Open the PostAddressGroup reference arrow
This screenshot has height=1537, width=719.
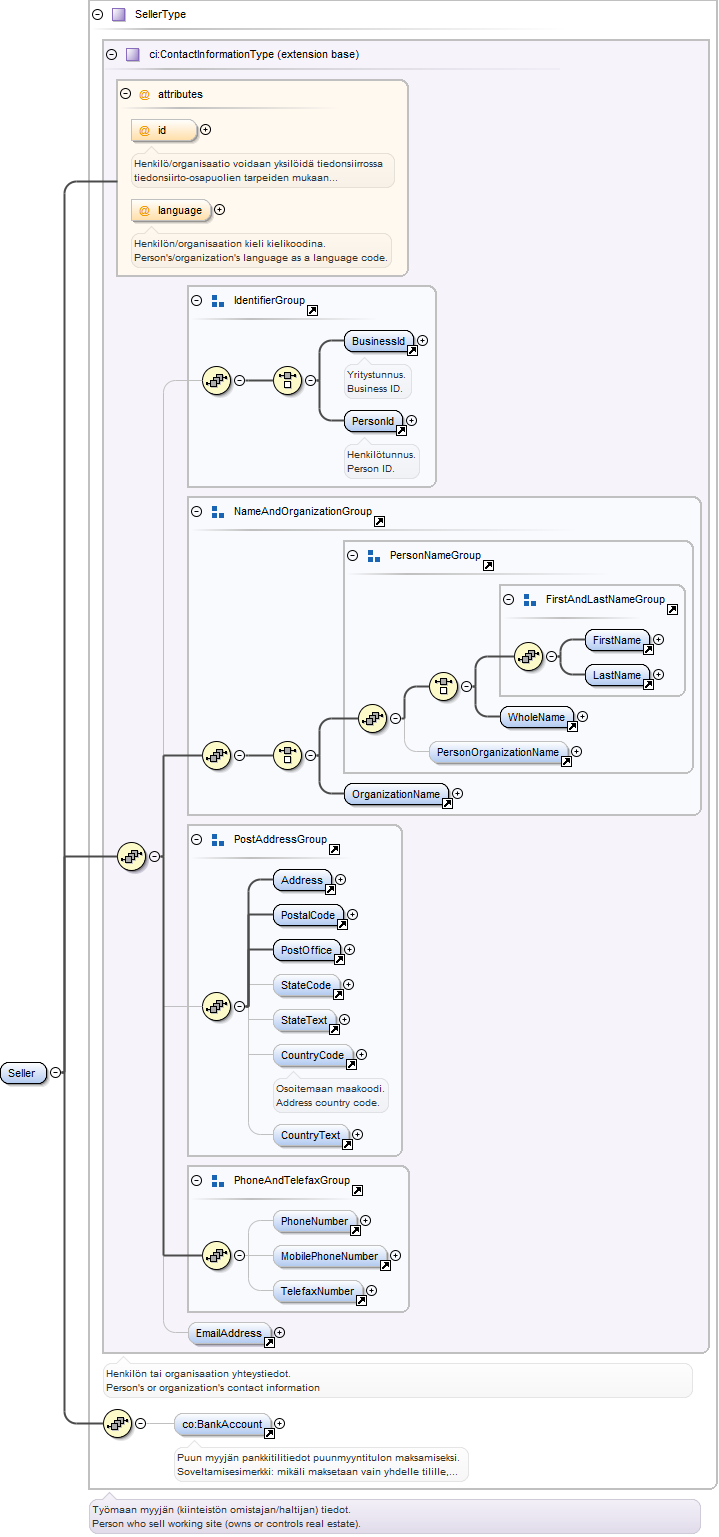tap(334, 850)
